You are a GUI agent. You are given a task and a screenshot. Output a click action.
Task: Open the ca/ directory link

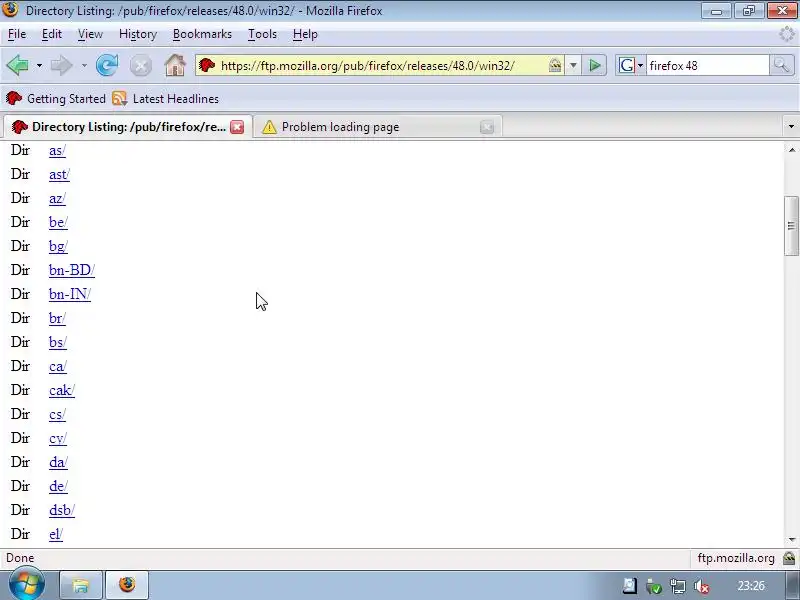58,366
